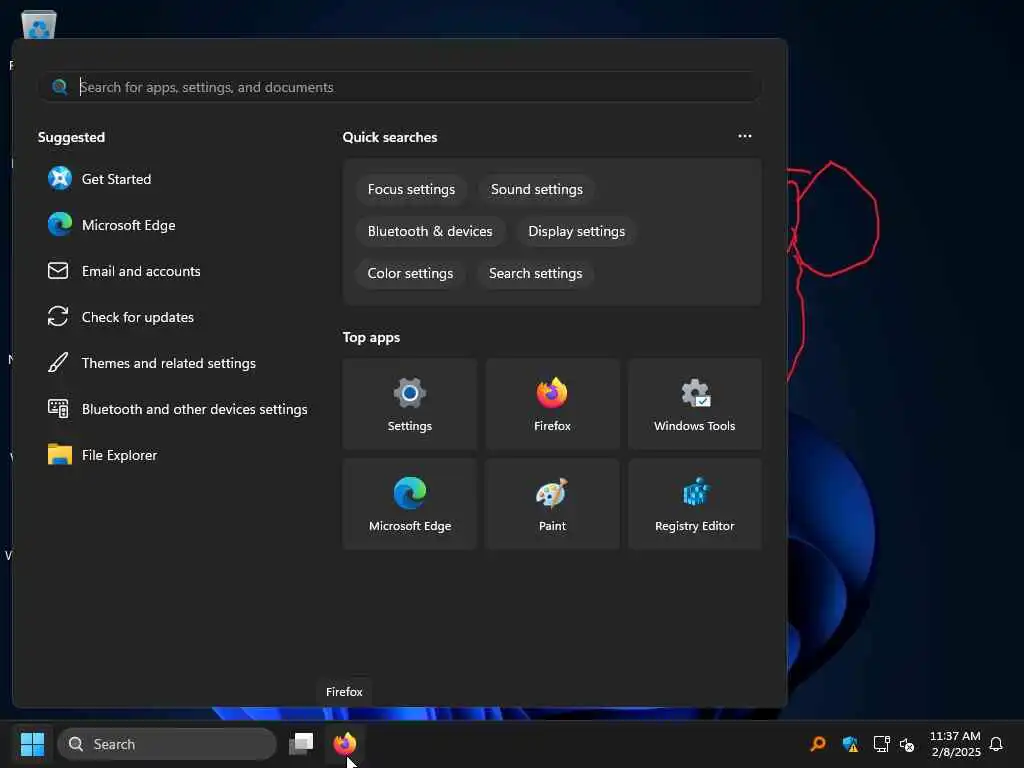The image size is (1024, 768).
Task: Click the network status tray icon
Action: tap(881, 744)
